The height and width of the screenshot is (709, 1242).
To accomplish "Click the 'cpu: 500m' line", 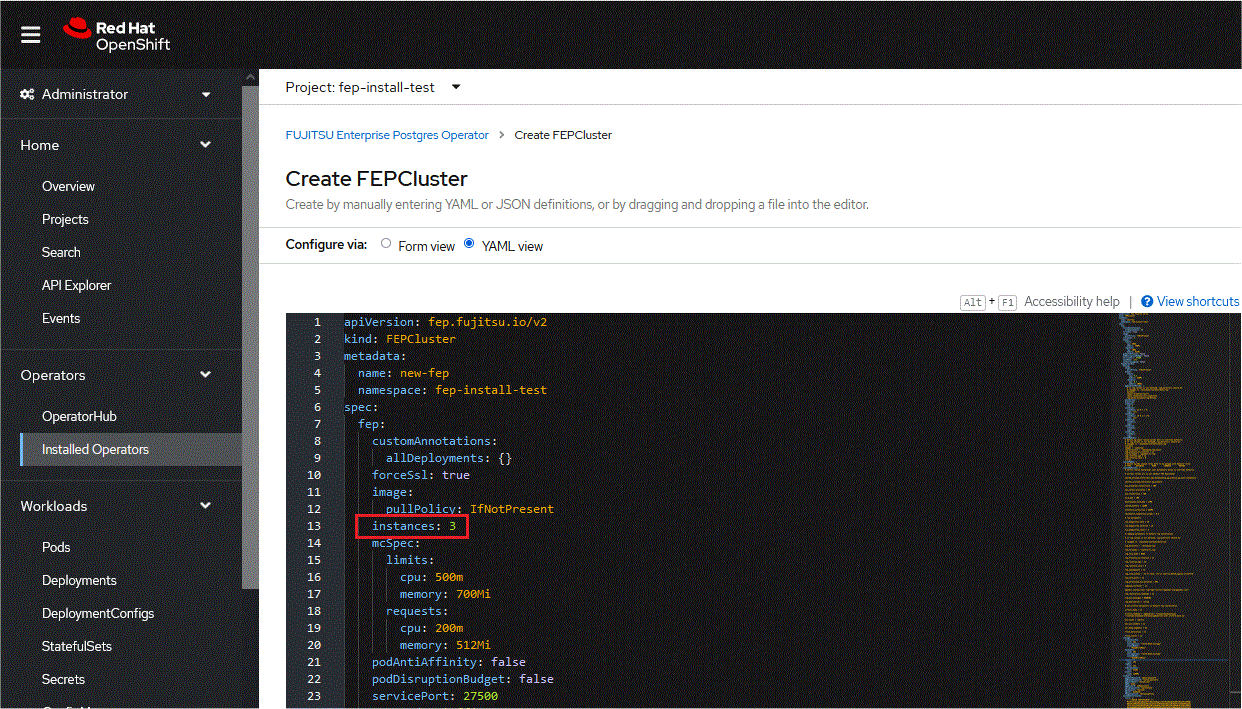I will point(431,577).
